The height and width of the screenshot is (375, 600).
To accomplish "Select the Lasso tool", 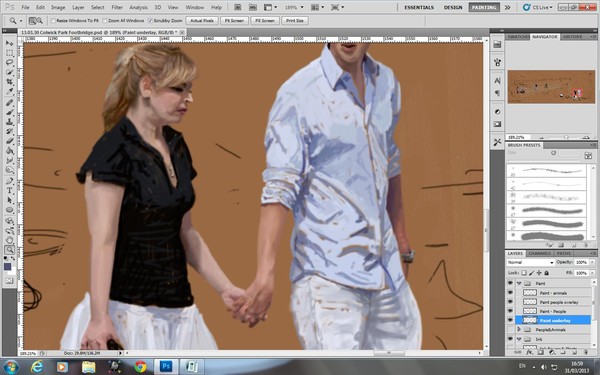I will point(10,62).
